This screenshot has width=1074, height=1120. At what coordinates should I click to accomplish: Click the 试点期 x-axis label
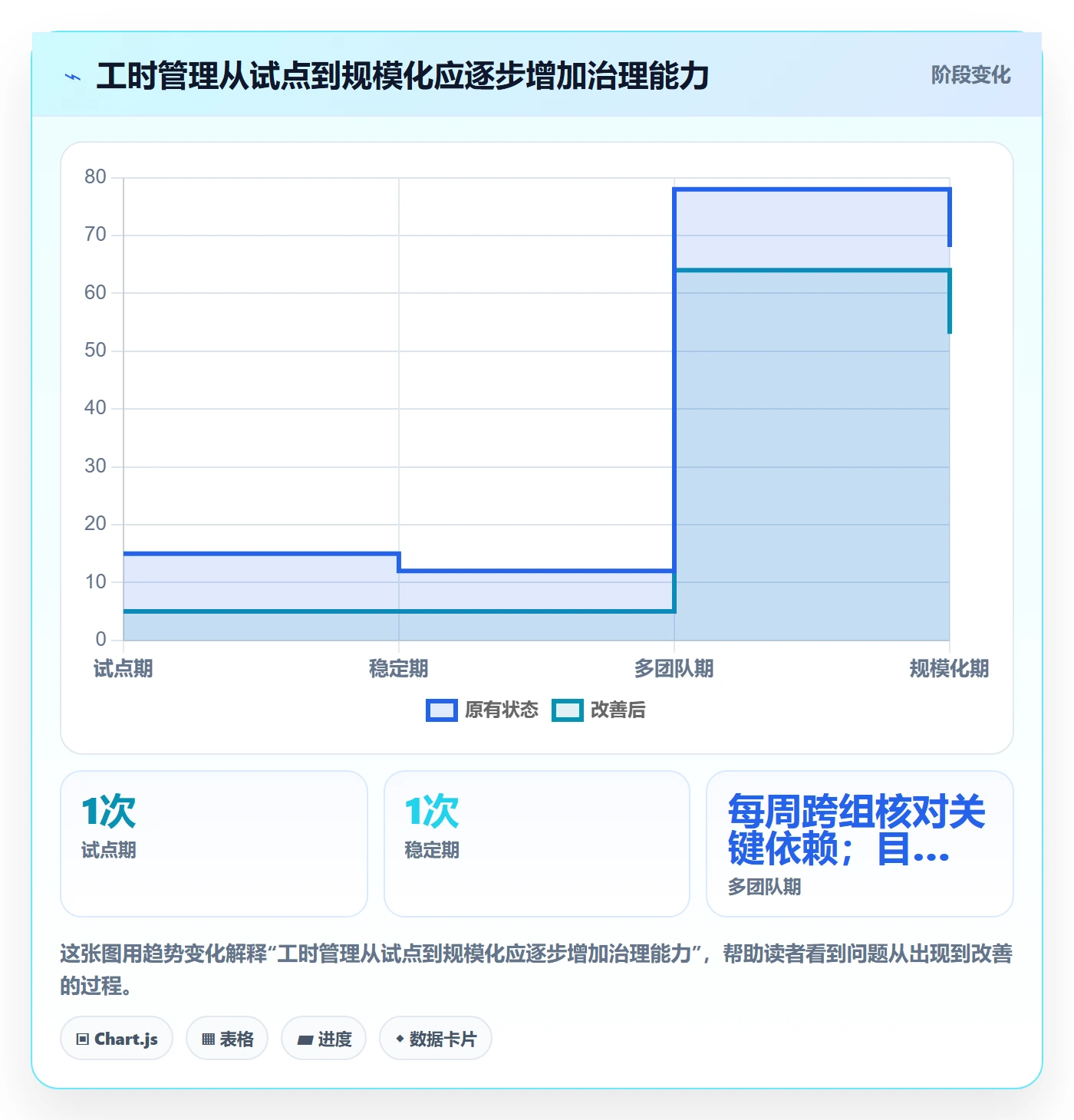coord(124,669)
